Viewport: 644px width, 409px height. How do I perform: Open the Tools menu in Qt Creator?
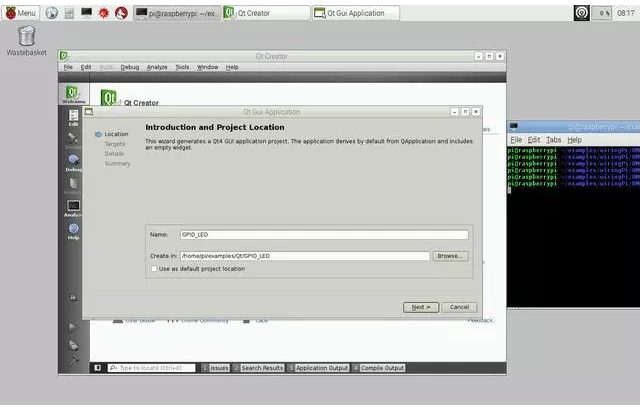coord(182,67)
